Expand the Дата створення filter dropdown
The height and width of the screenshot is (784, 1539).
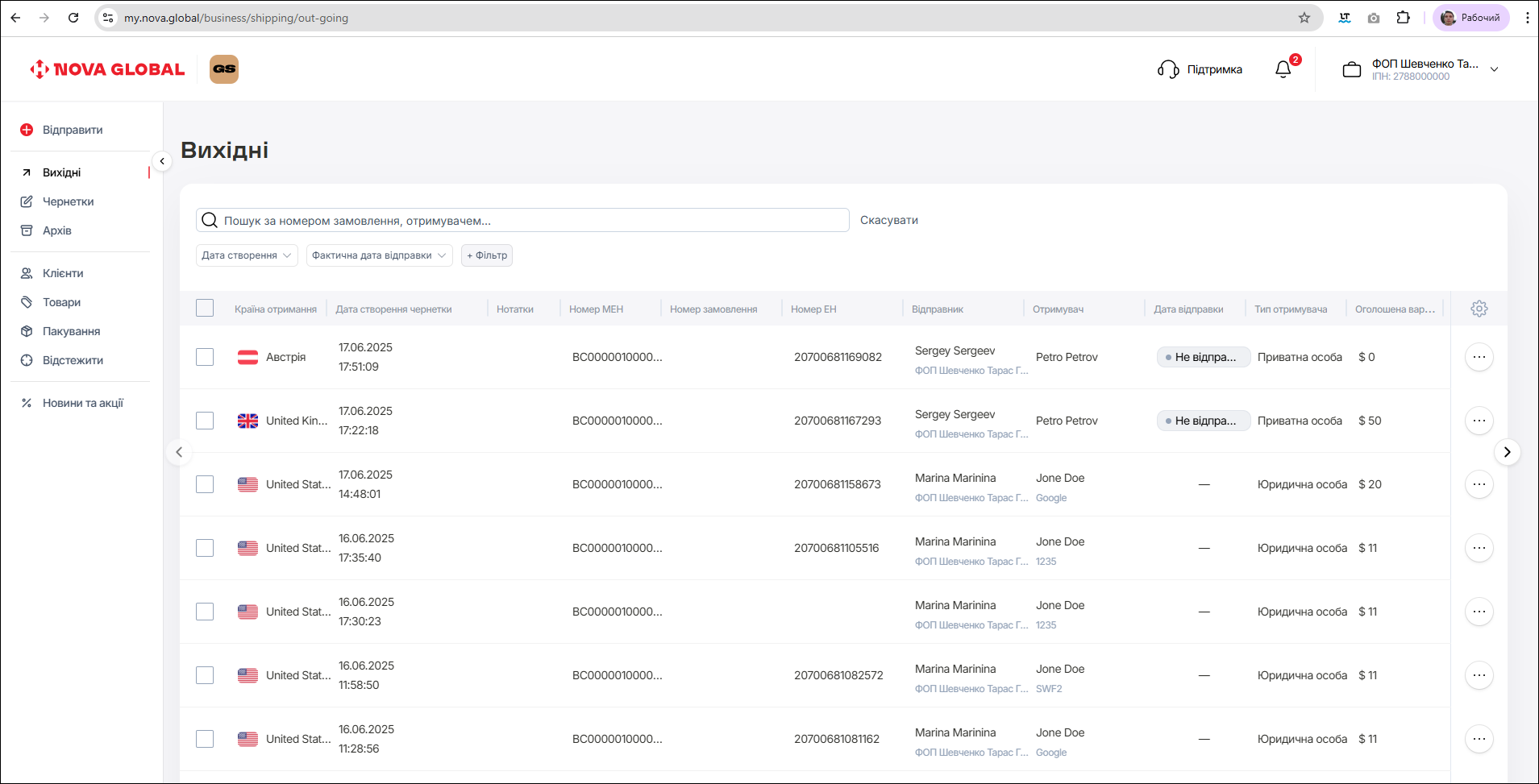[x=247, y=255]
